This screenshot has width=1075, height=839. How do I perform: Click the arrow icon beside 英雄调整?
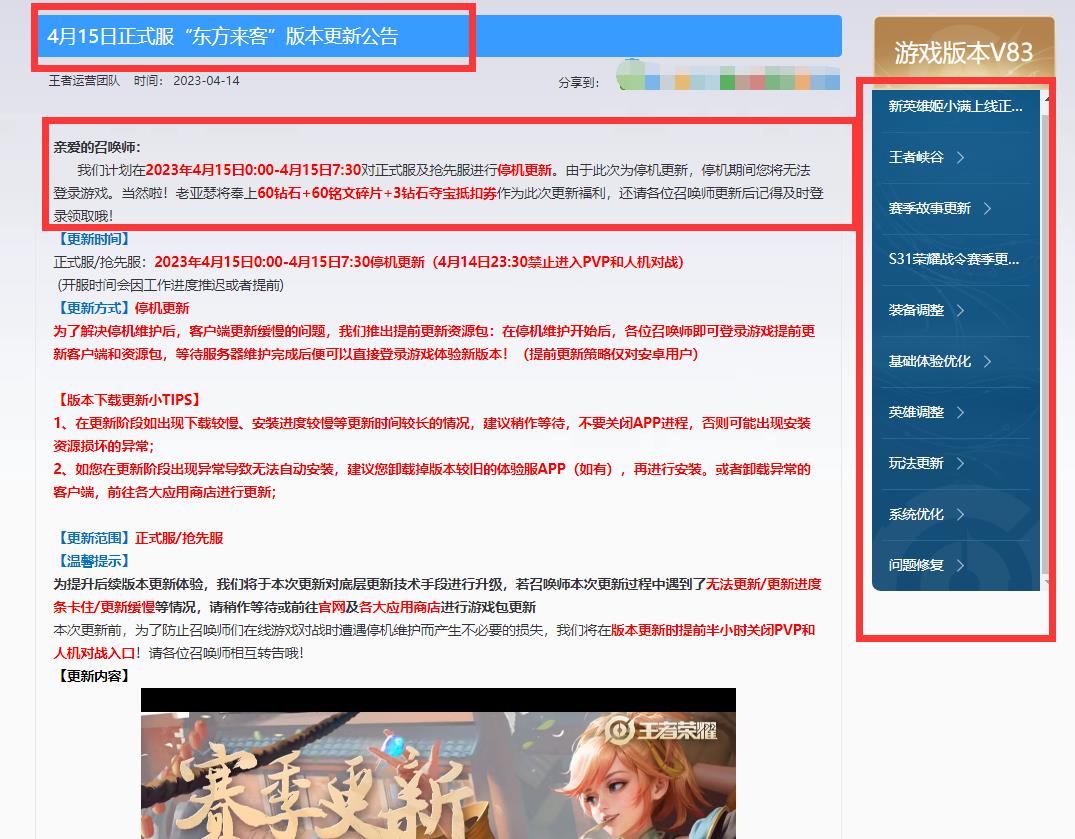click(960, 412)
